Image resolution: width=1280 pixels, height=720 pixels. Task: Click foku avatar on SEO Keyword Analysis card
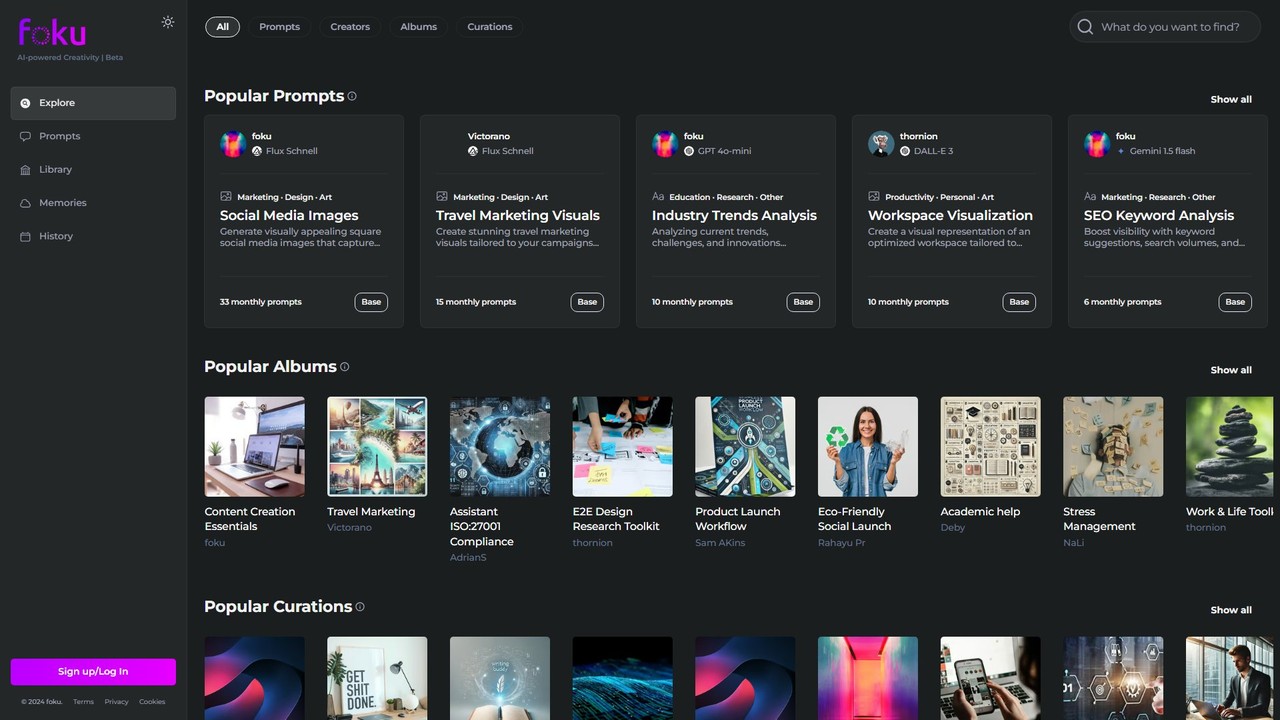pos(1097,144)
